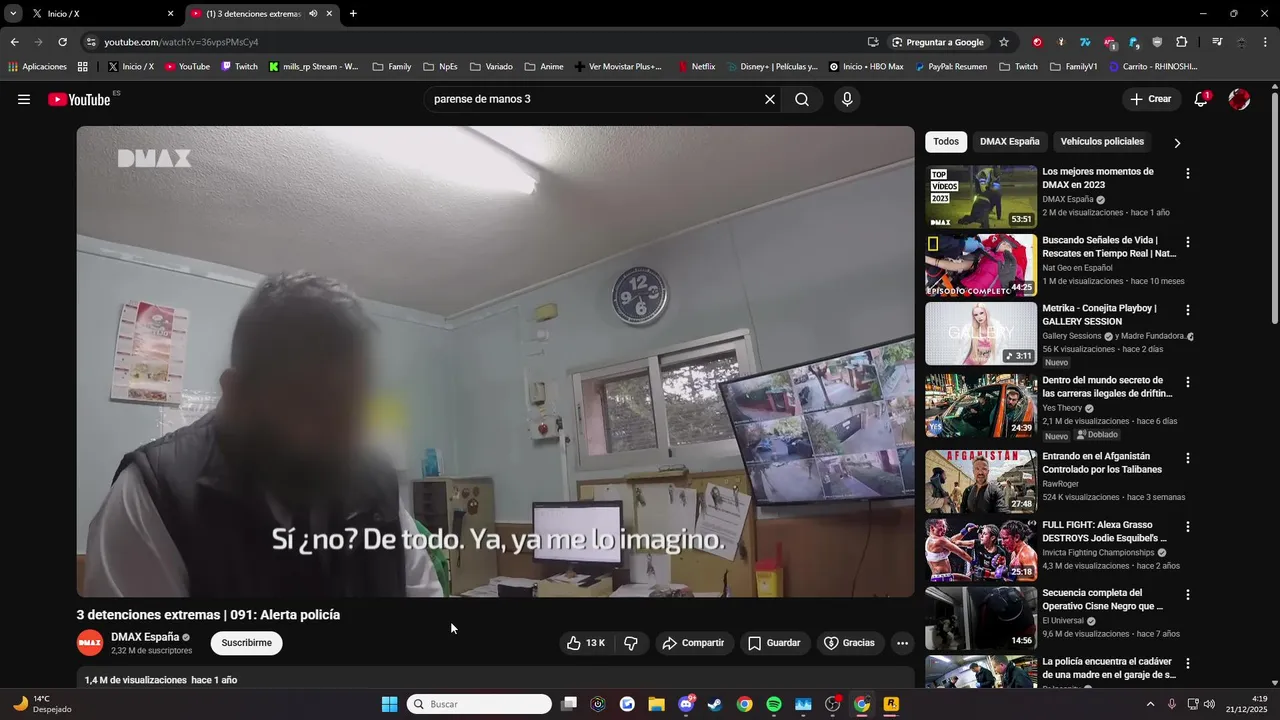Viewport: 1280px width, 720px height.
Task: Open Rockstar Games Launcher in taskbar
Action: pos(891,704)
